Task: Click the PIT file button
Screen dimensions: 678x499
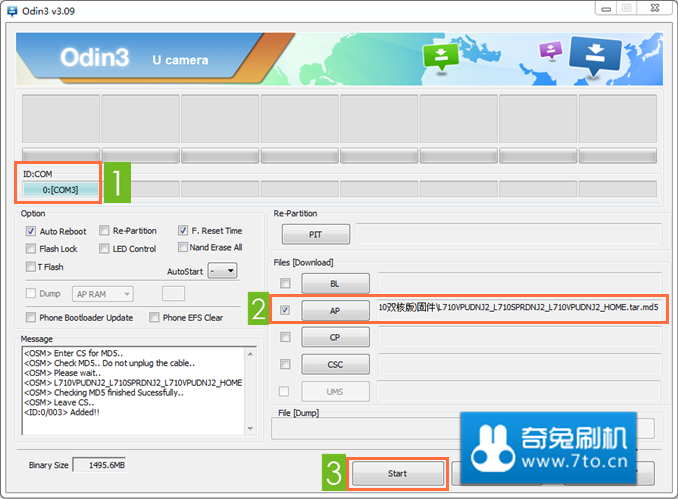Action: (316, 234)
